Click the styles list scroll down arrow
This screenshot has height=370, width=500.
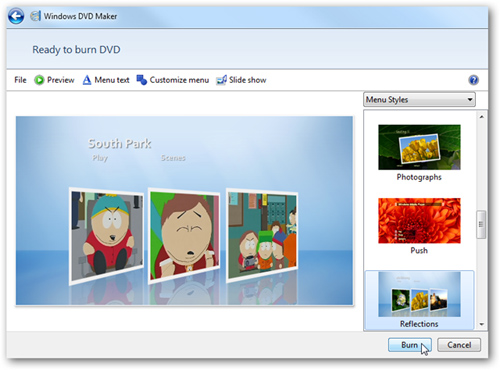(481, 324)
